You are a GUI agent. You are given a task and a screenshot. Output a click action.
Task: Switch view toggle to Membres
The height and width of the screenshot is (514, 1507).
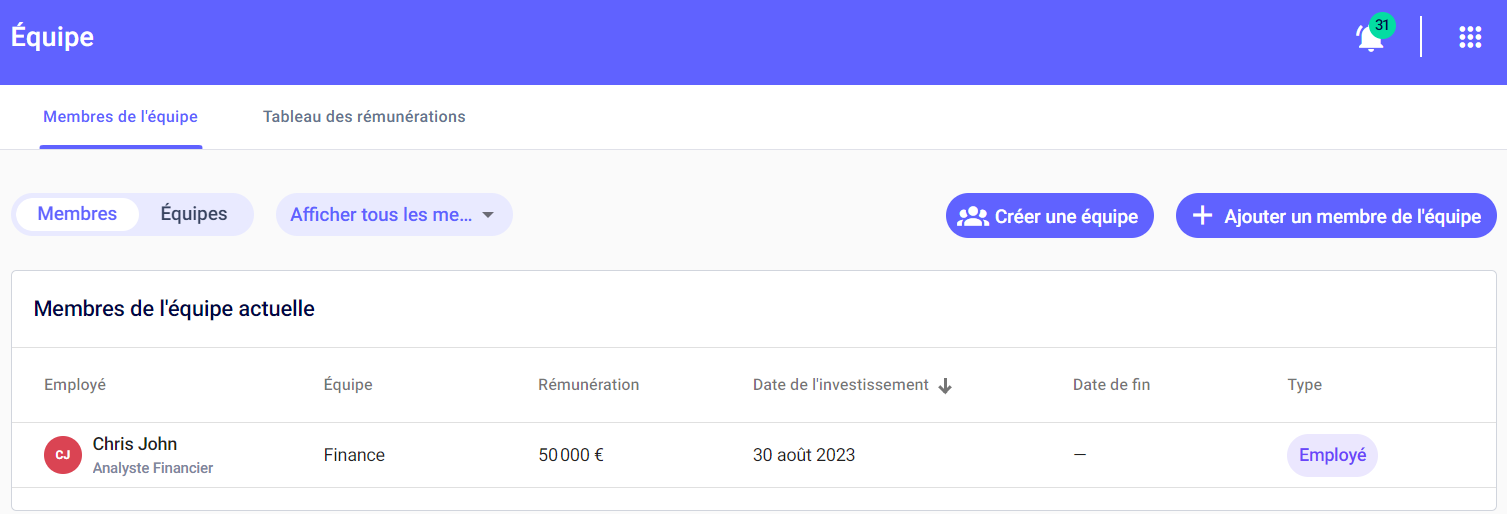77,214
